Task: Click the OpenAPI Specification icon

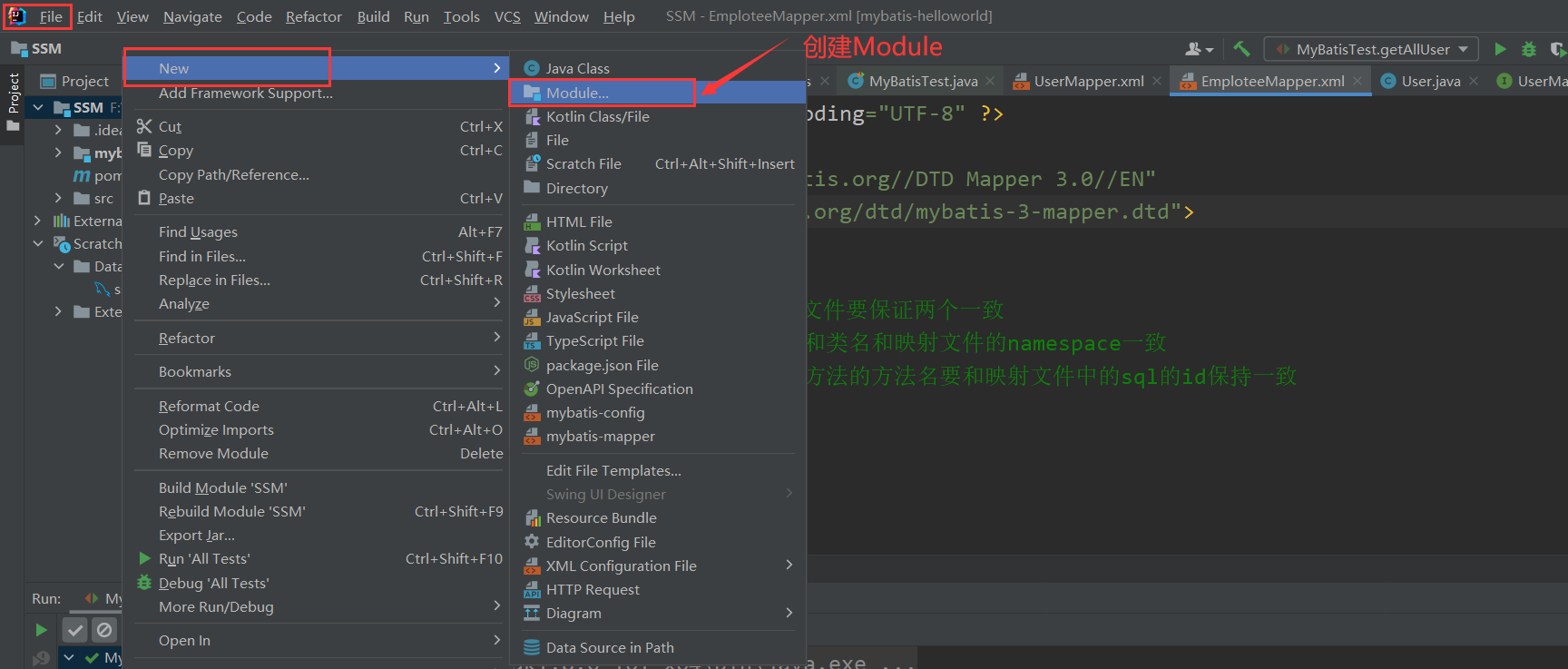Action: coord(533,389)
